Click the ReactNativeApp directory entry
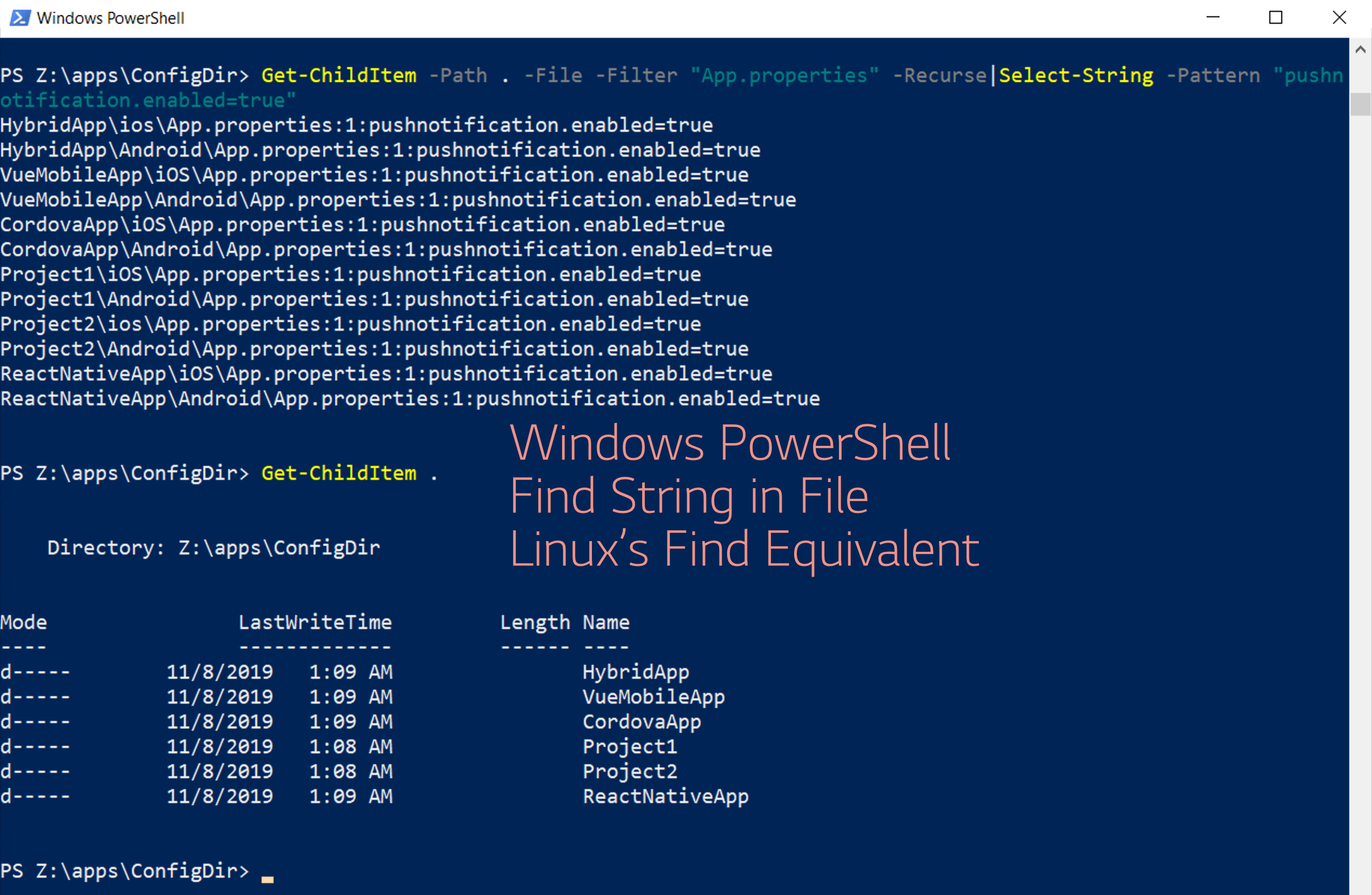The width and height of the screenshot is (1372, 895). click(665, 797)
